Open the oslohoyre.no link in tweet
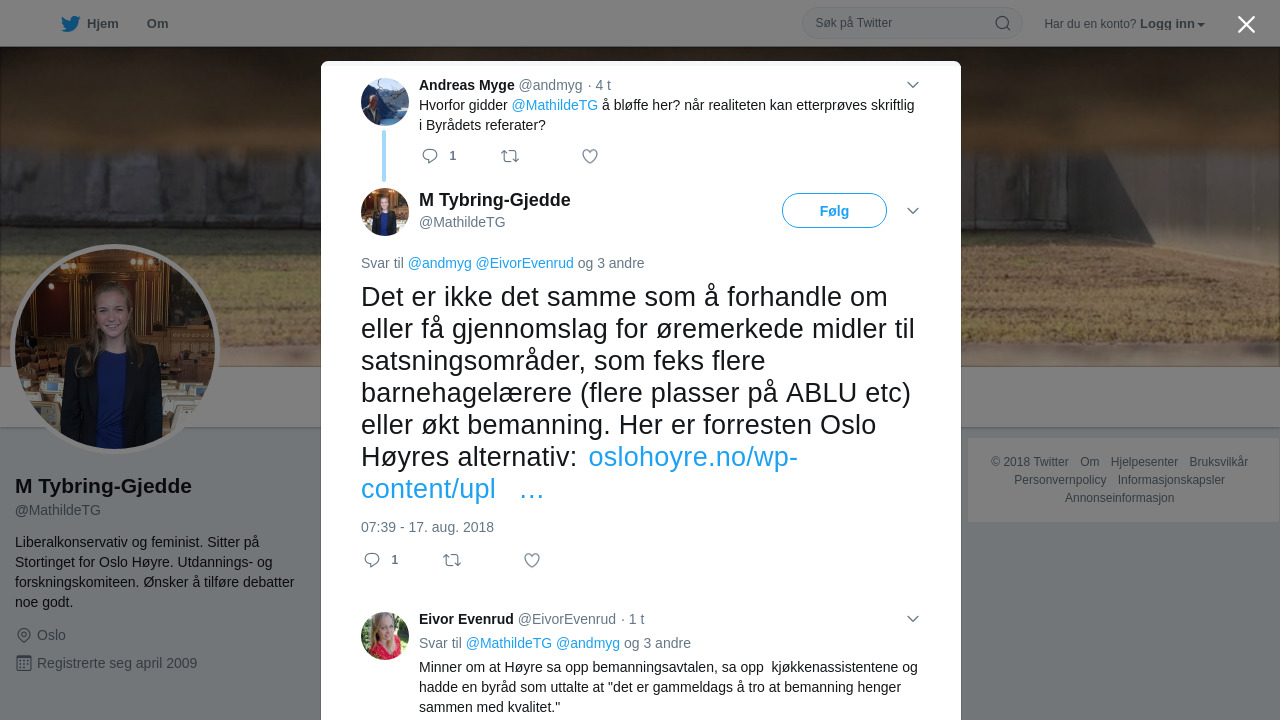Viewport: 1280px width, 720px height. (x=579, y=473)
